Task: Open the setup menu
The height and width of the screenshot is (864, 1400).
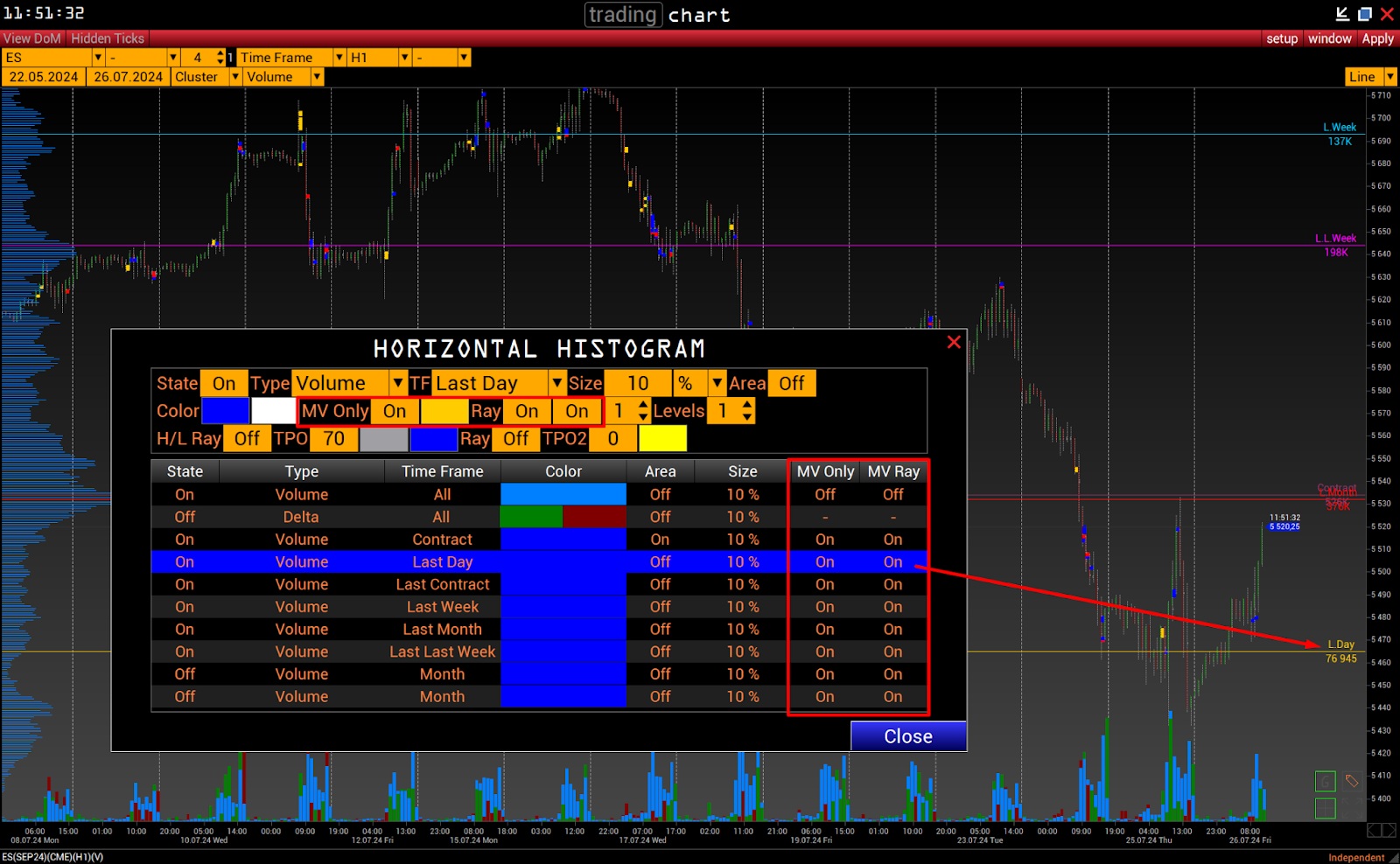Action: click(1282, 38)
